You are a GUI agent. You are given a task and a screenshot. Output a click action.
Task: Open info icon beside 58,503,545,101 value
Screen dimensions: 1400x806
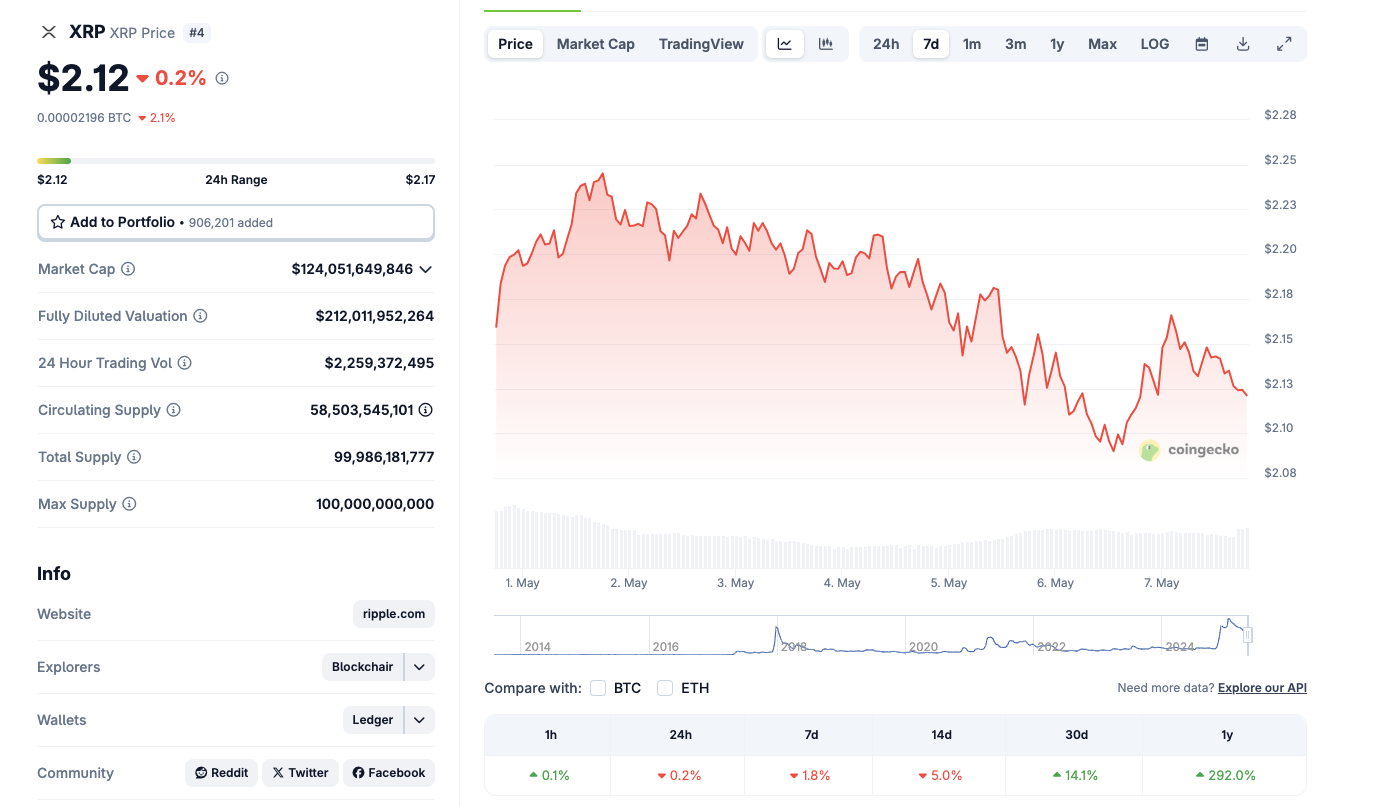[x=426, y=410]
